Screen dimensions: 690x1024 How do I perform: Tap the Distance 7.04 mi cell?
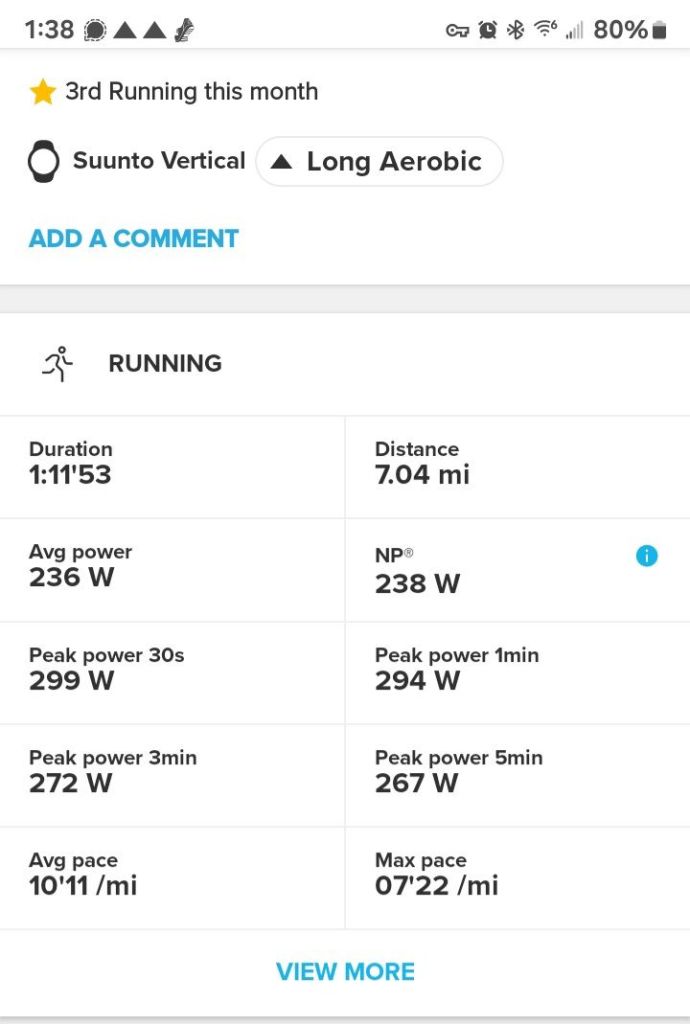(517, 464)
